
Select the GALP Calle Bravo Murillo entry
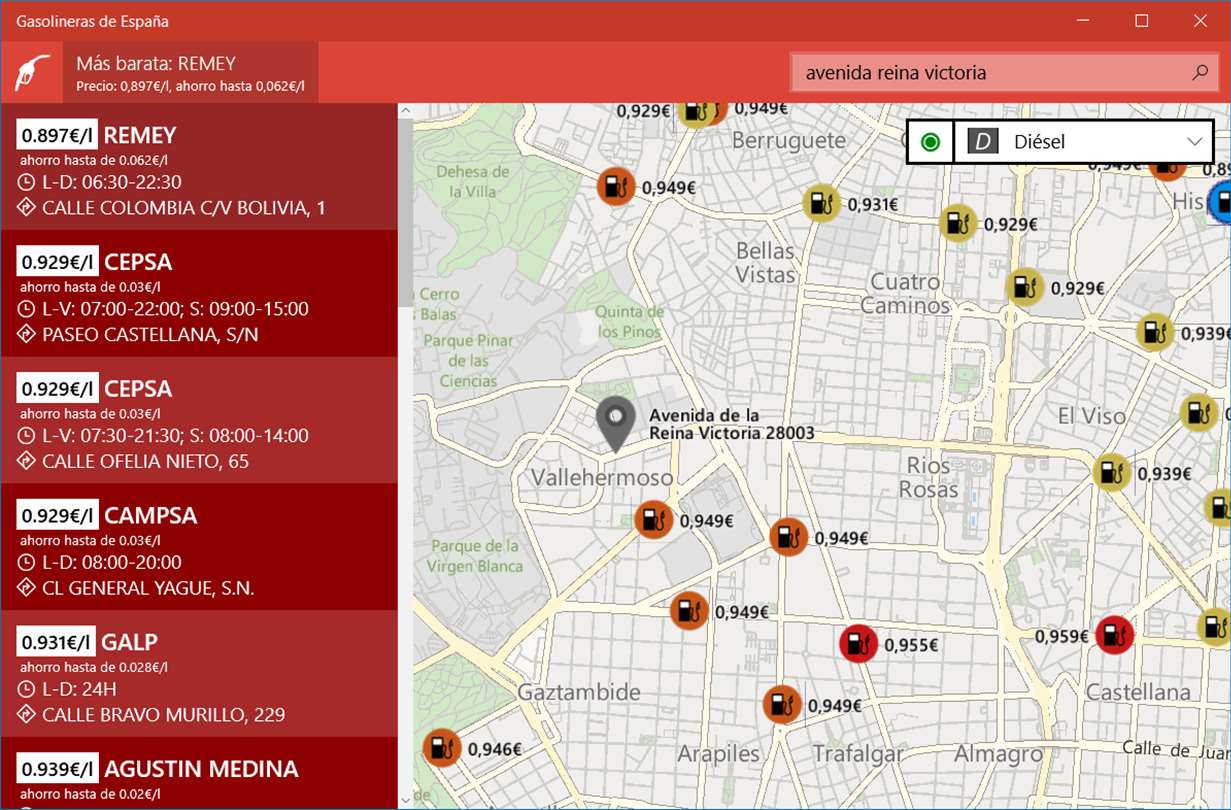coord(199,673)
